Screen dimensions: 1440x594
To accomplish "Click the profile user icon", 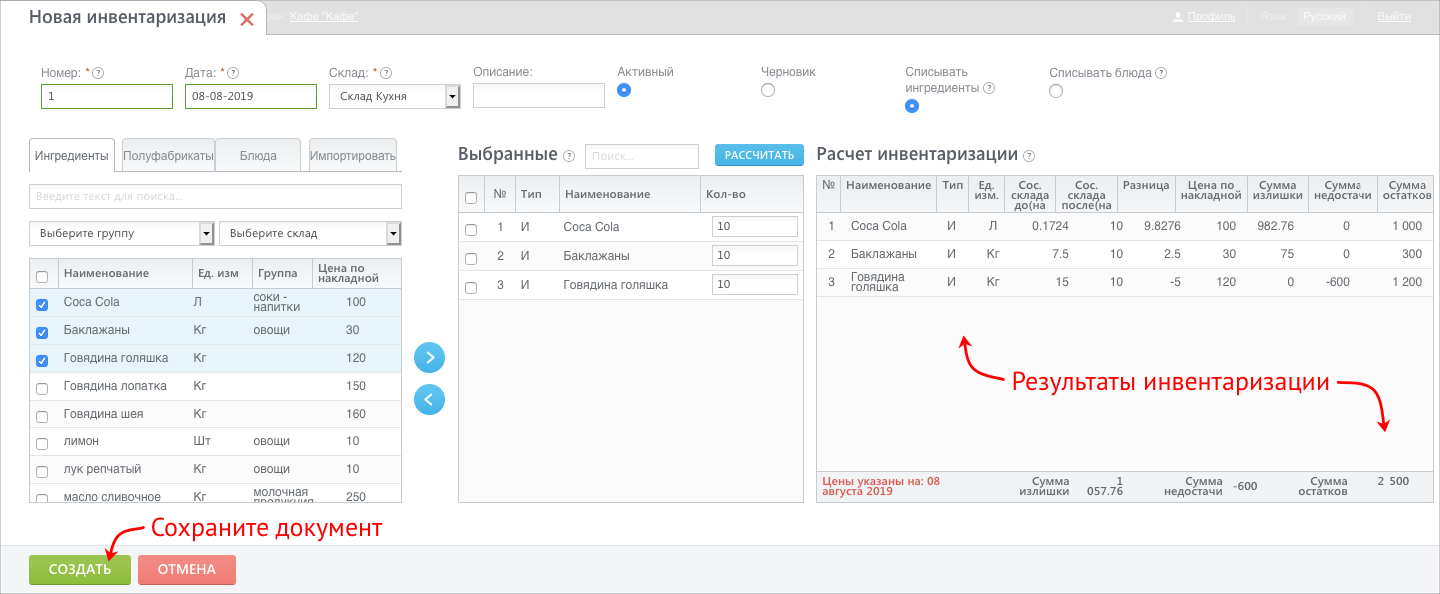I will [x=1178, y=17].
